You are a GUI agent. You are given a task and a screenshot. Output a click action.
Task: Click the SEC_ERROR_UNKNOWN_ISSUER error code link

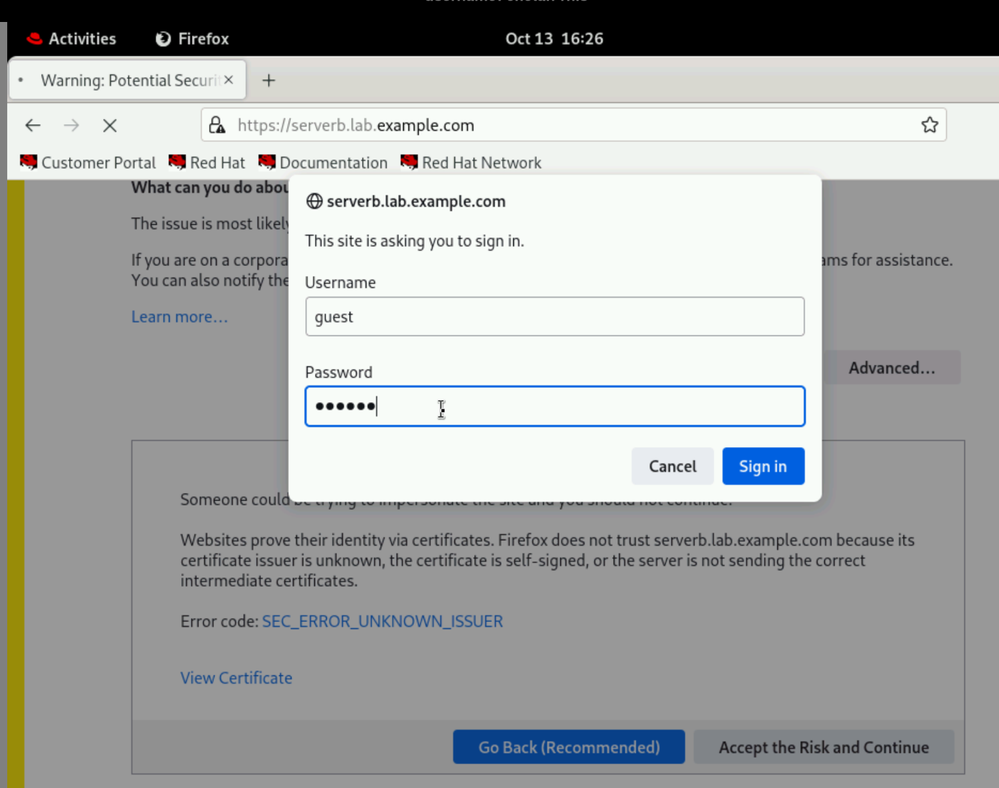pos(382,621)
